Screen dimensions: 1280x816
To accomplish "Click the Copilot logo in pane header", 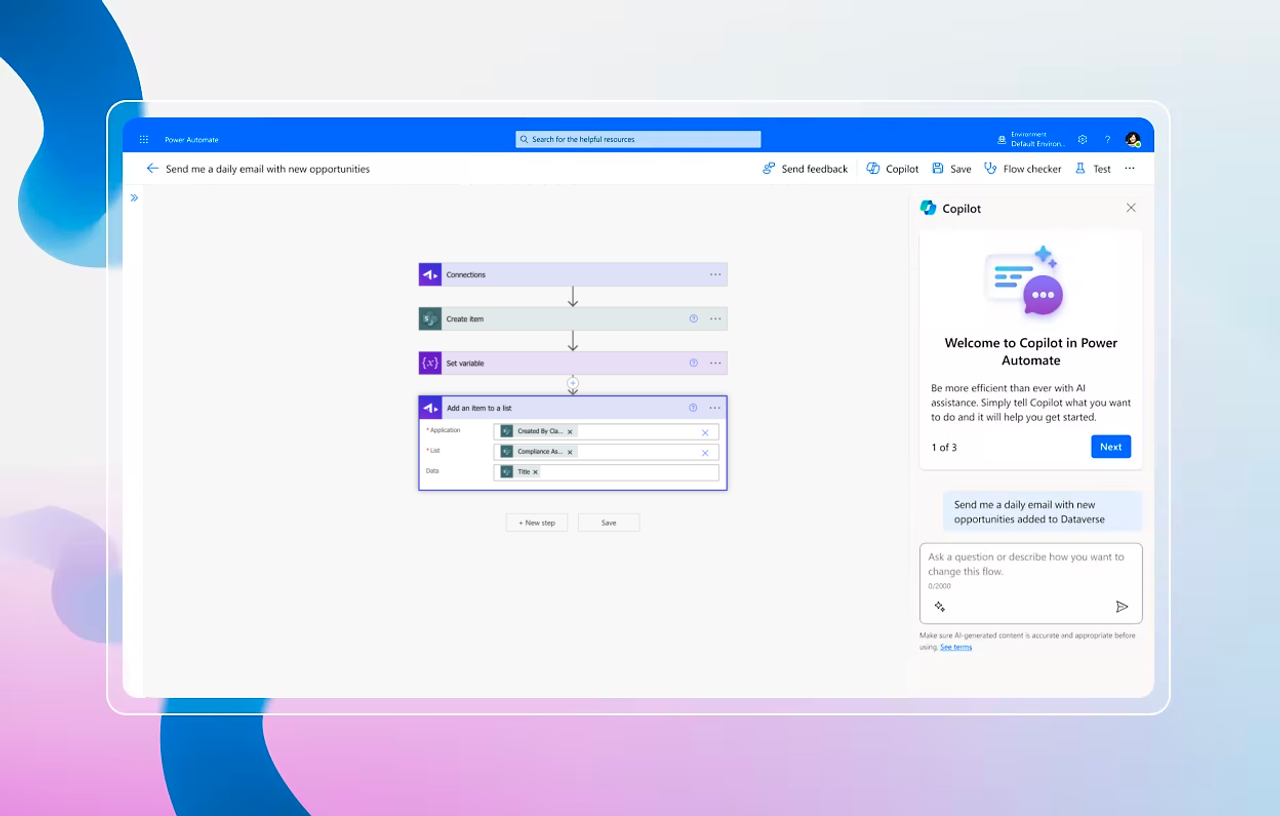I will (928, 208).
